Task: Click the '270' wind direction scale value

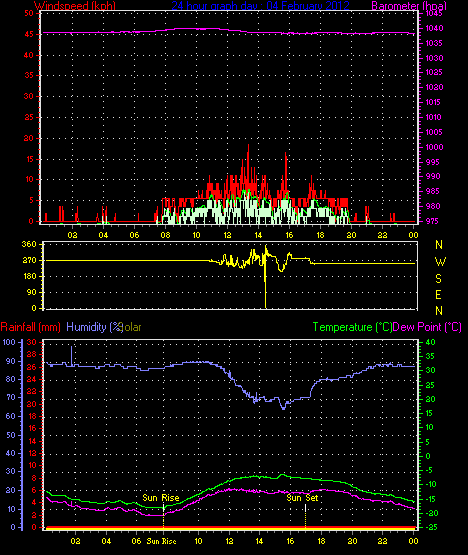Action: pyautogui.click(x=29, y=260)
